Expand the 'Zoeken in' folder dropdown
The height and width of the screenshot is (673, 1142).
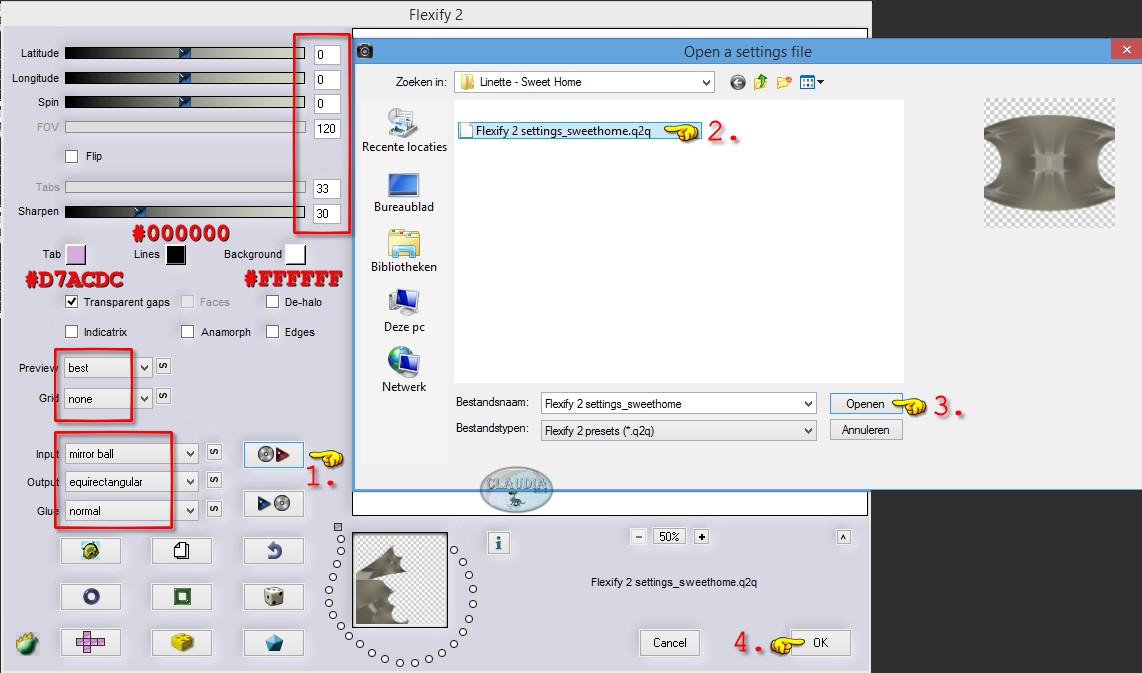(706, 82)
